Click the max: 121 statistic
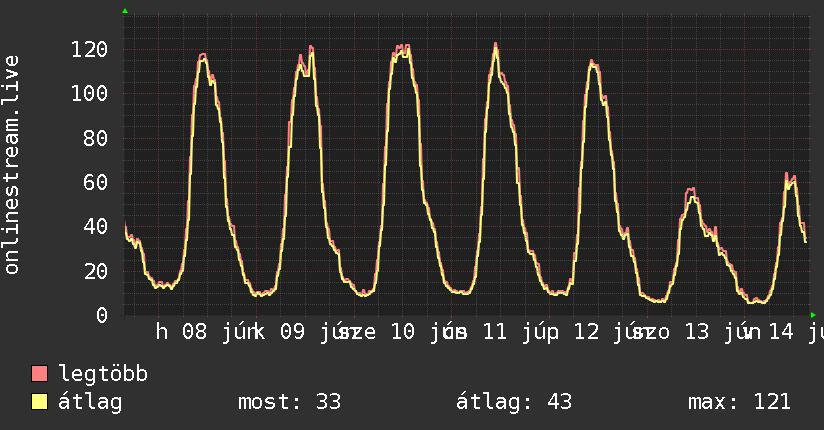824x430 pixels. (x=739, y=402)
